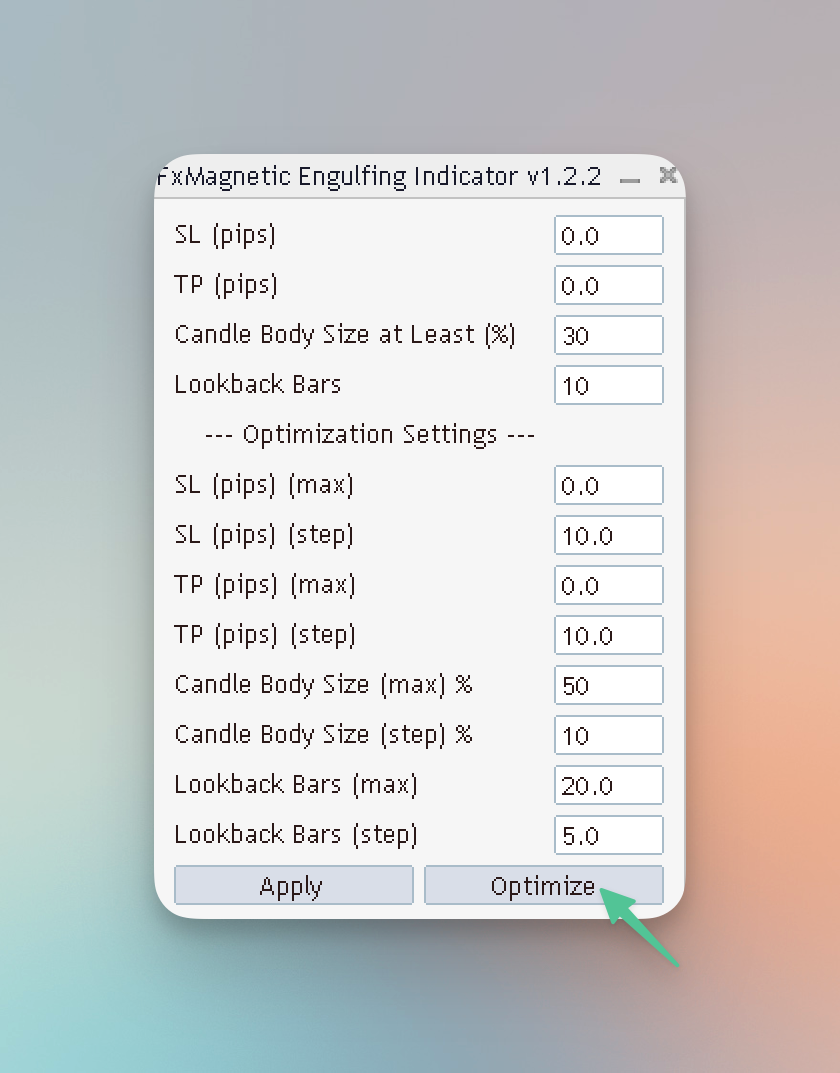This screenshot has width=840, height=1073.
Task: Click the Candle Body Size (max) % field
Action: [x=608, y=686]
